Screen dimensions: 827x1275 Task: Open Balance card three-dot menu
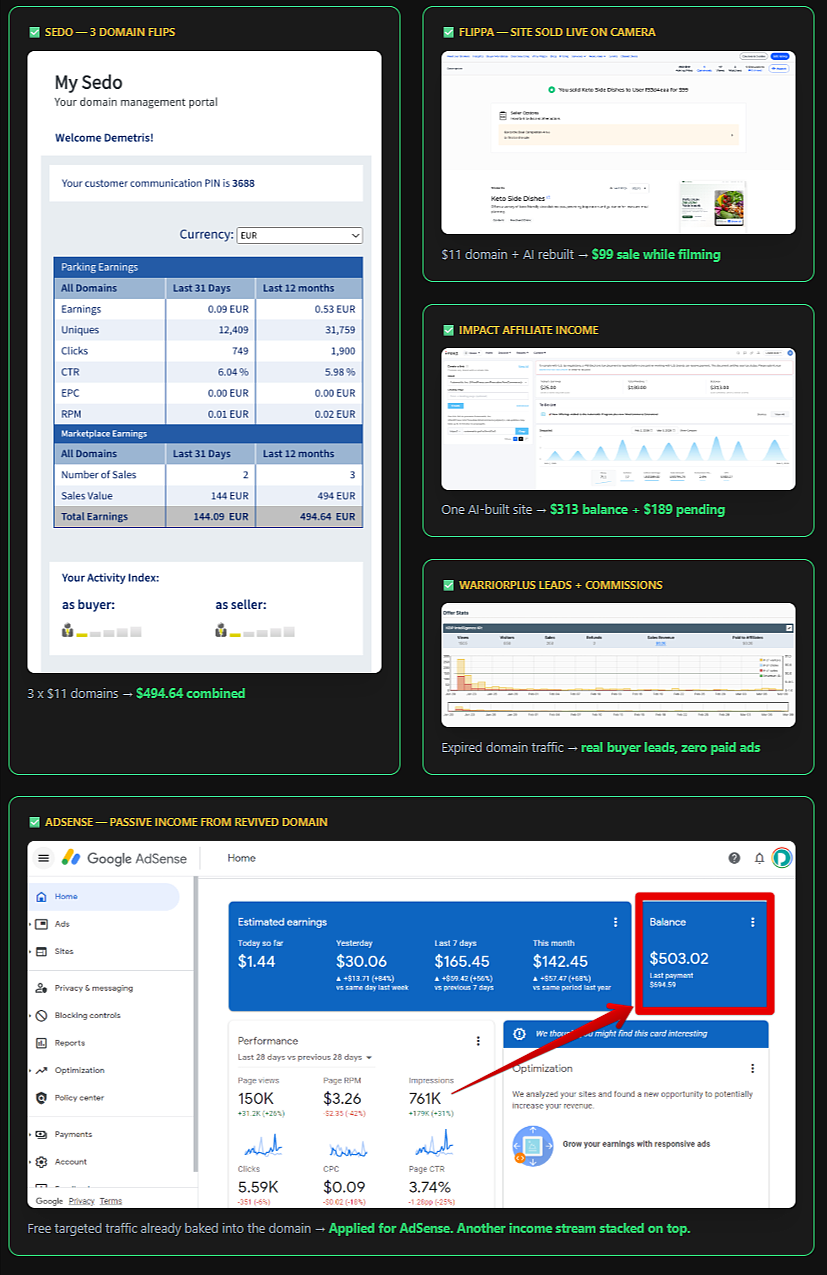pos(753,922)
